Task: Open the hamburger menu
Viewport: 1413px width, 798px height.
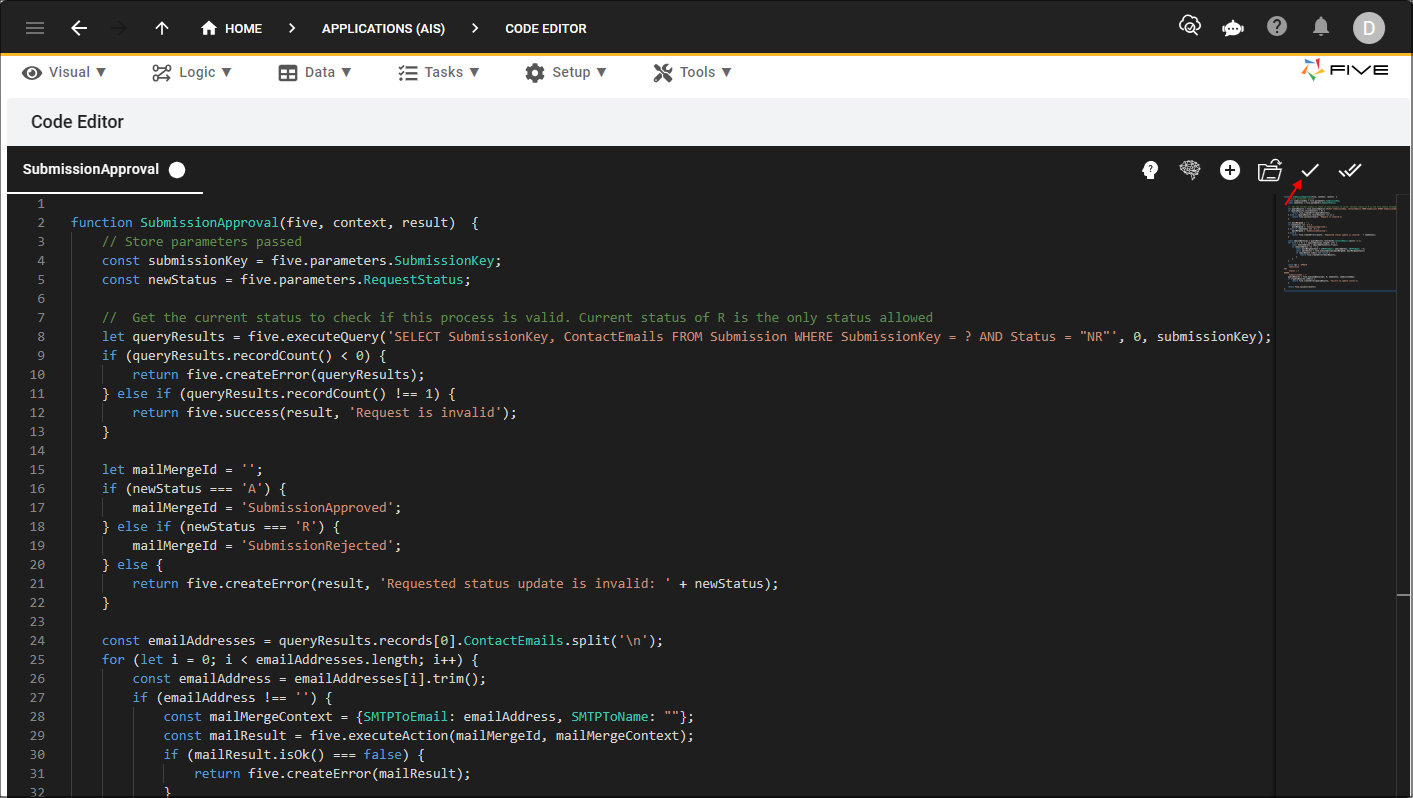Action: (x=35, y=28)
